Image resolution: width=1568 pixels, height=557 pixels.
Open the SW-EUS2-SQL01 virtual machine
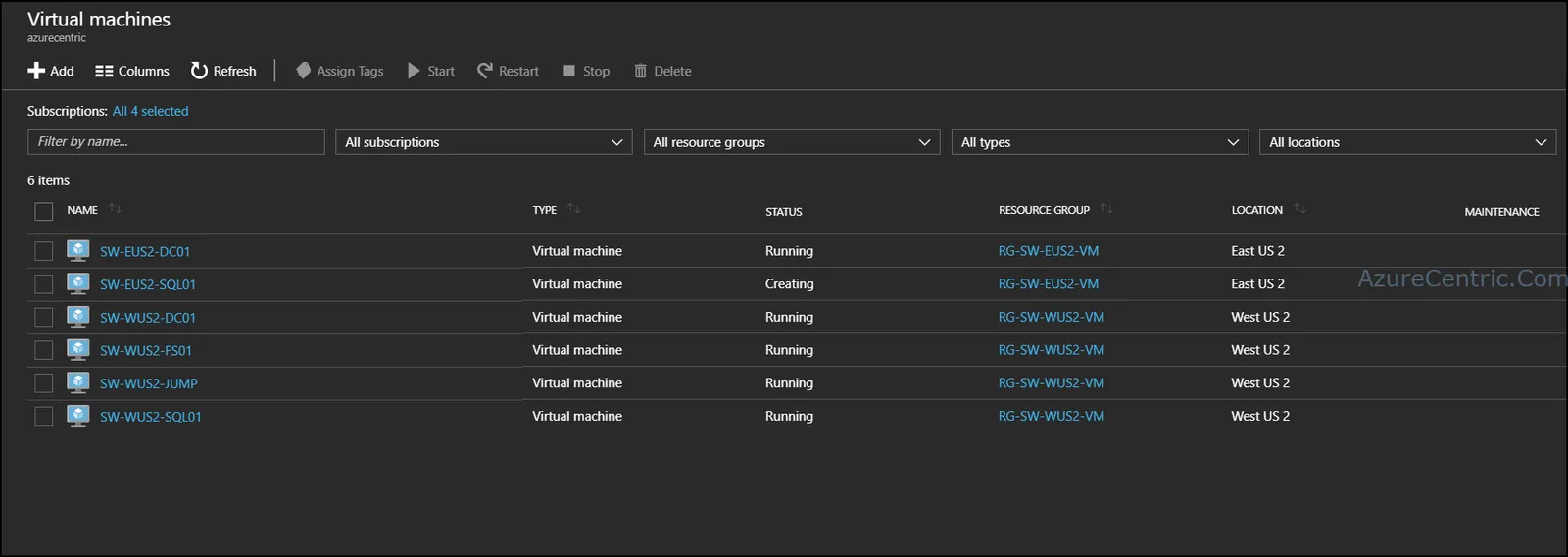[148, 284]
